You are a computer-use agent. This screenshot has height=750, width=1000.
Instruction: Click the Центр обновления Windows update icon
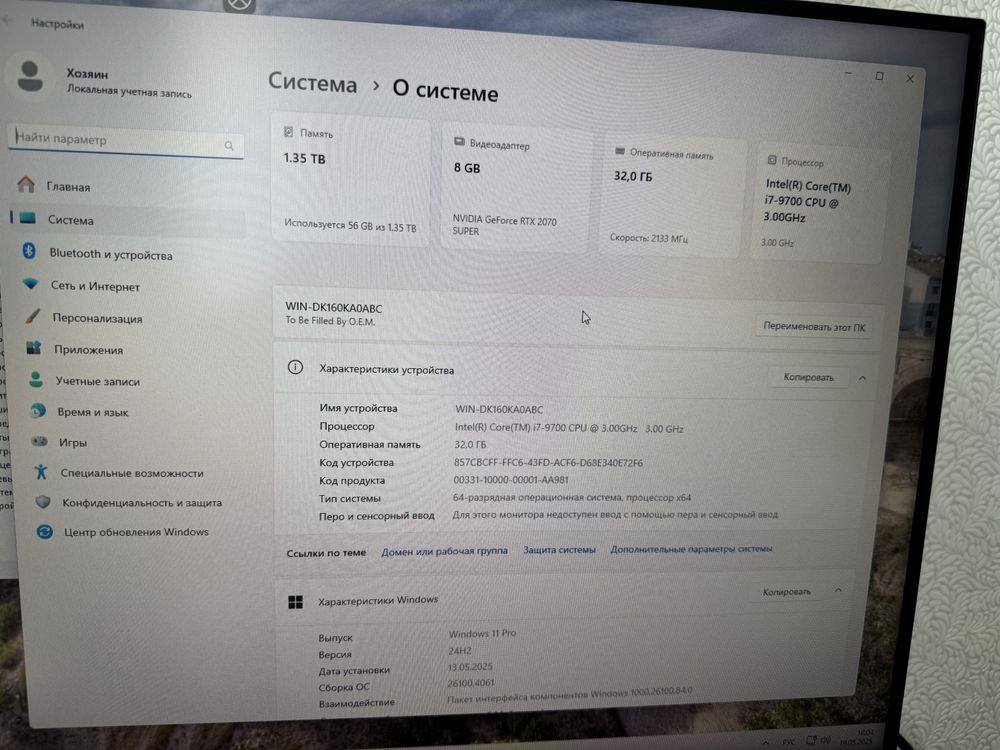click(x=45, y=531)
